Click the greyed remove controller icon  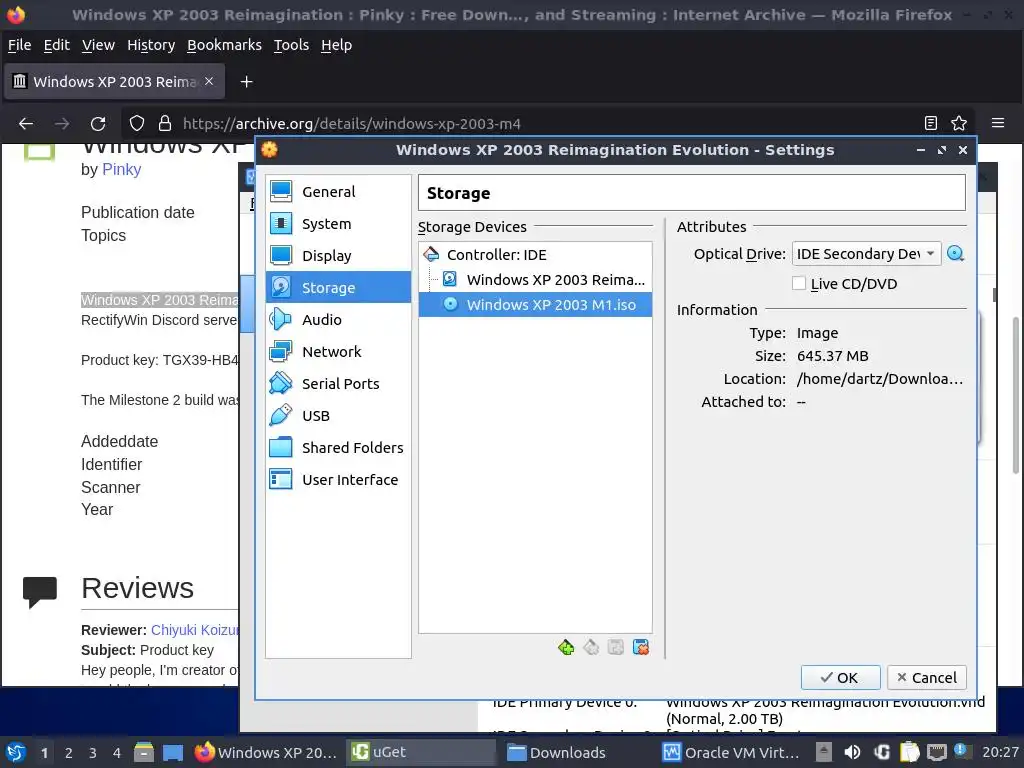591,647
